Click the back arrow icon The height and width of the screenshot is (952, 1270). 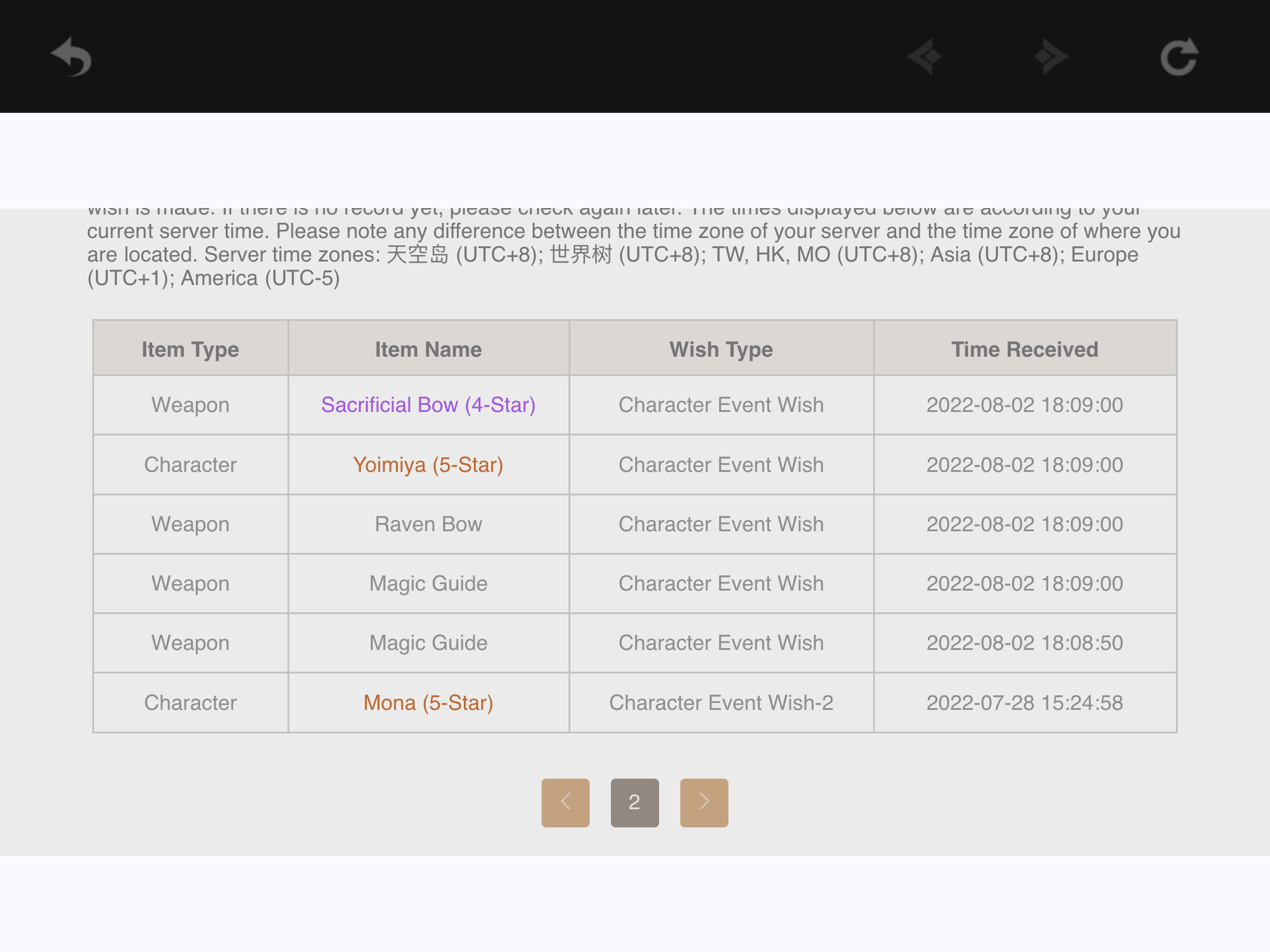(72, 57)
